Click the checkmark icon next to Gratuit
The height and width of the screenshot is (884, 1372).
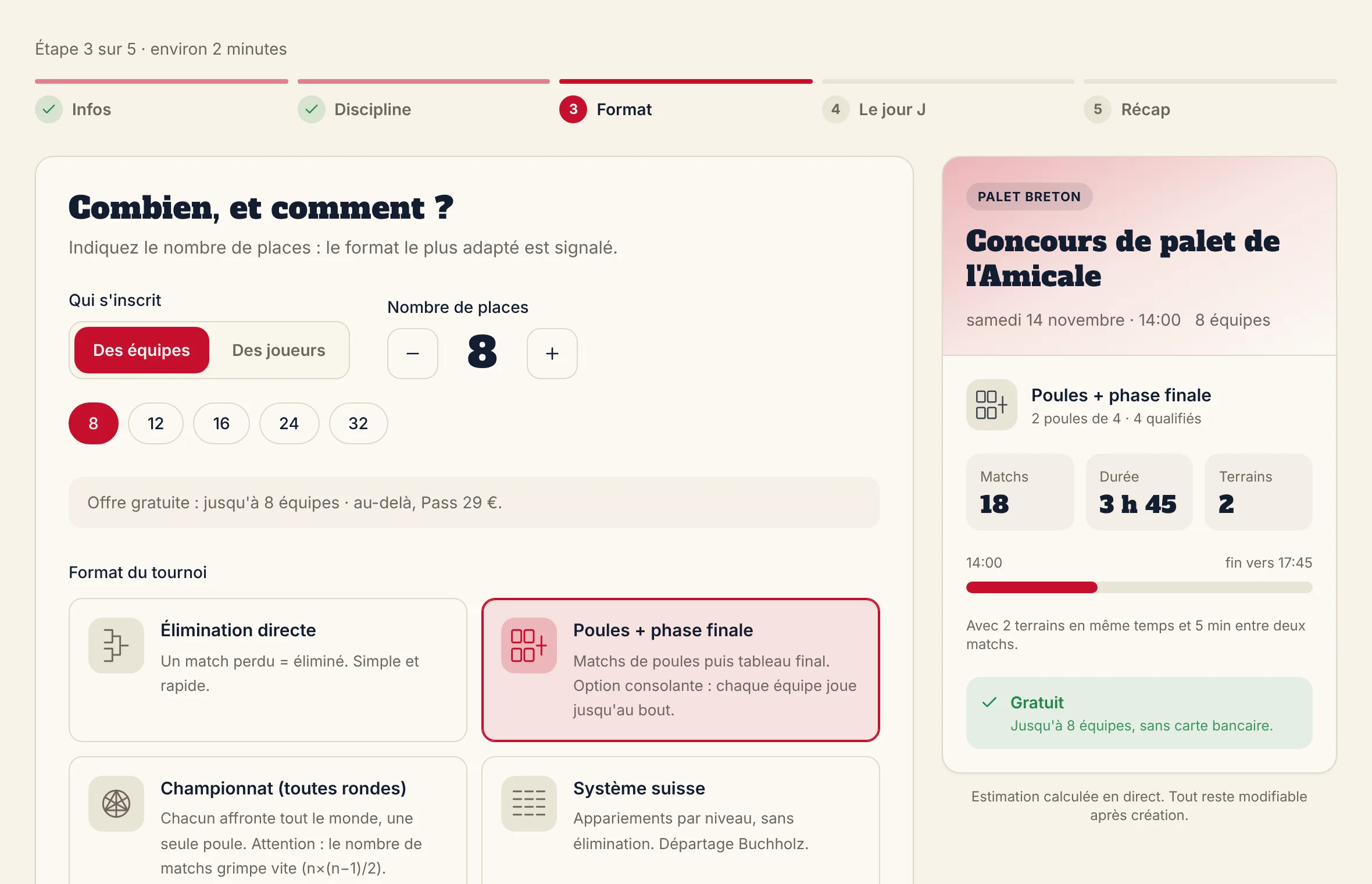pos(989,703)
